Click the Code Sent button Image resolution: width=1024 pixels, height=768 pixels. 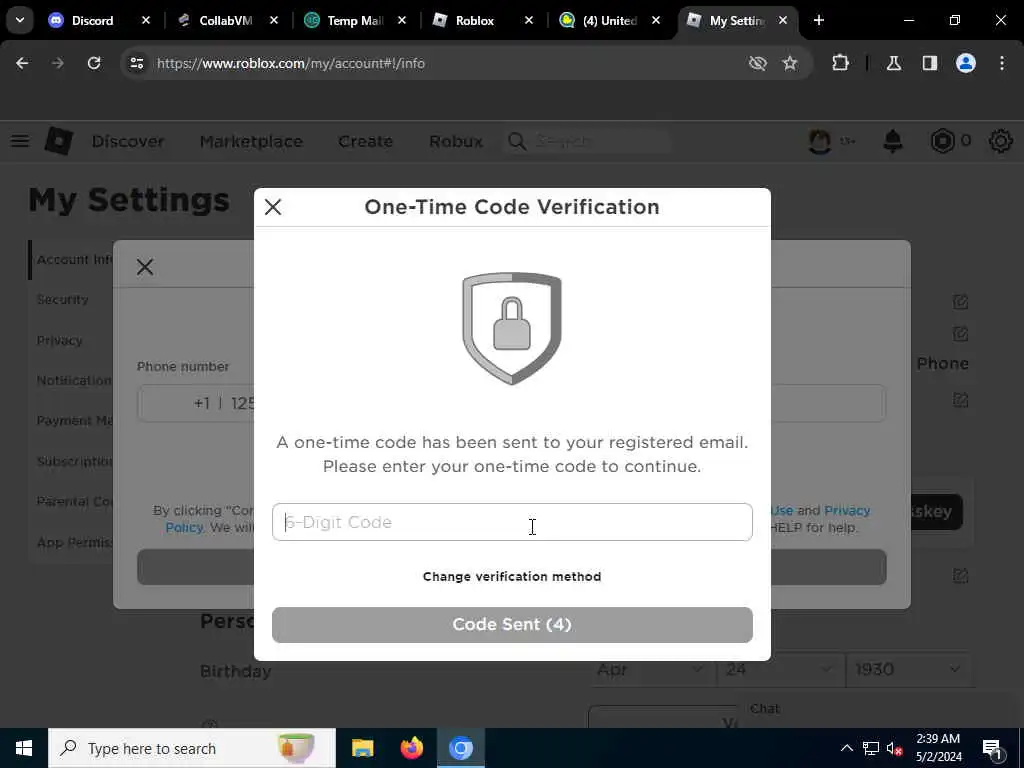(512, 625)
